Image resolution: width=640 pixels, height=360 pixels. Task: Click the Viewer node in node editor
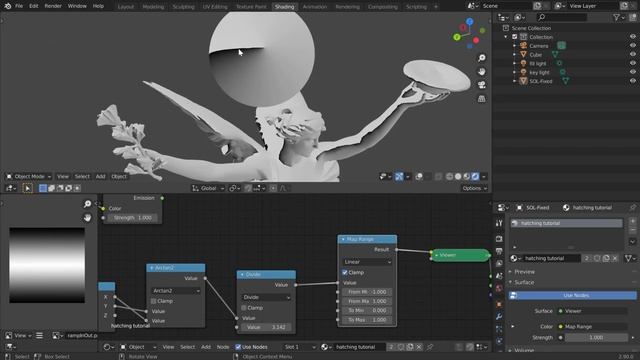coord(460,255)
